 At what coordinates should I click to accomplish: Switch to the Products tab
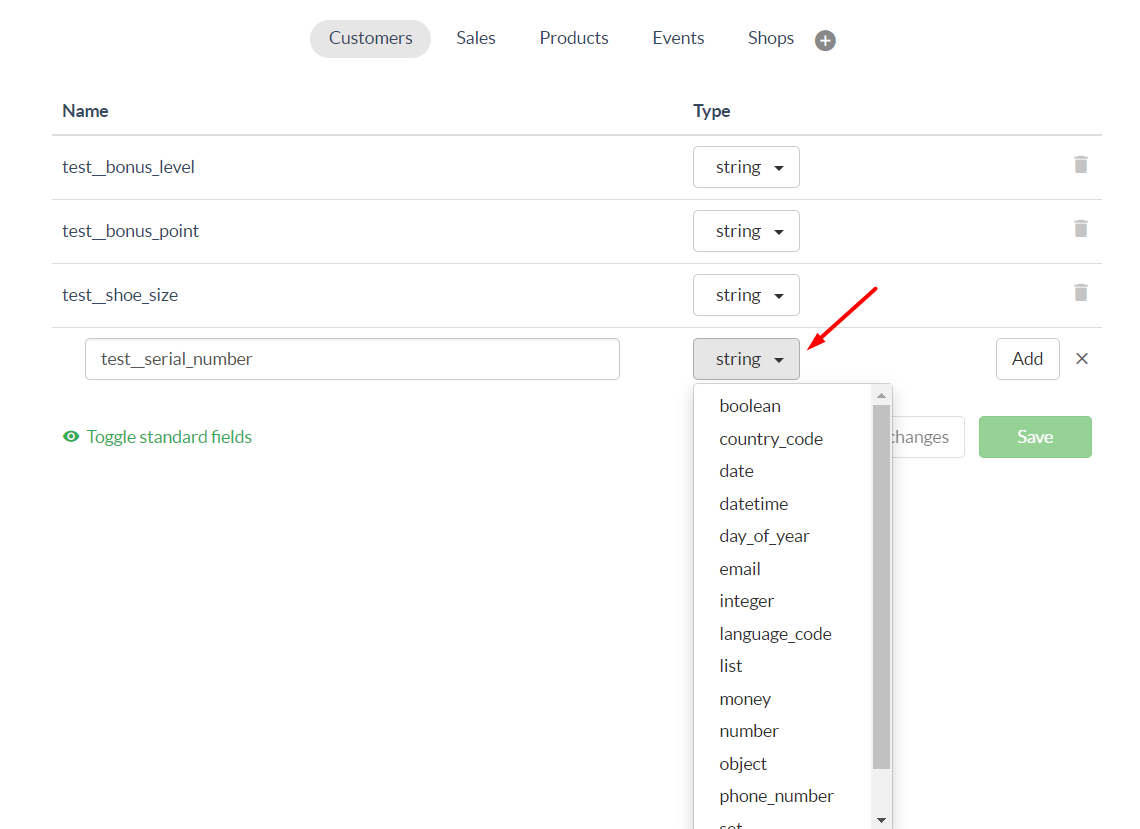click(x=574, y=39)
